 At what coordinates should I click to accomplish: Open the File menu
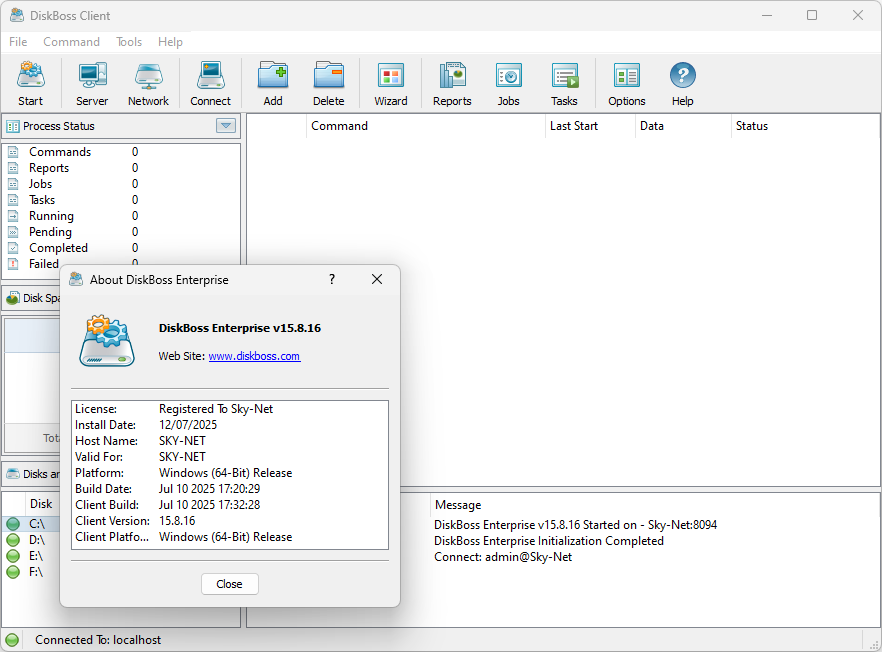click(x=18, y=42)
